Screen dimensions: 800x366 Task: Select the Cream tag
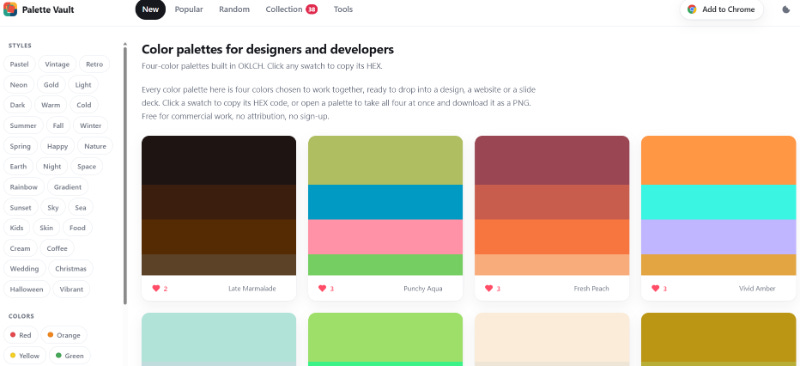click(x=20, y=248)
